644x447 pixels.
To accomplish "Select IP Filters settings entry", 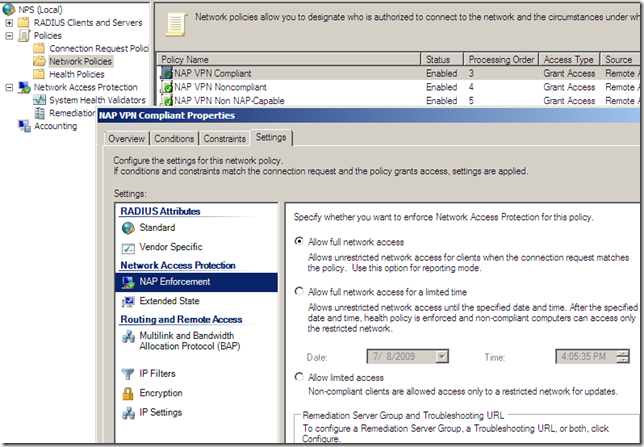I will 157,374.
